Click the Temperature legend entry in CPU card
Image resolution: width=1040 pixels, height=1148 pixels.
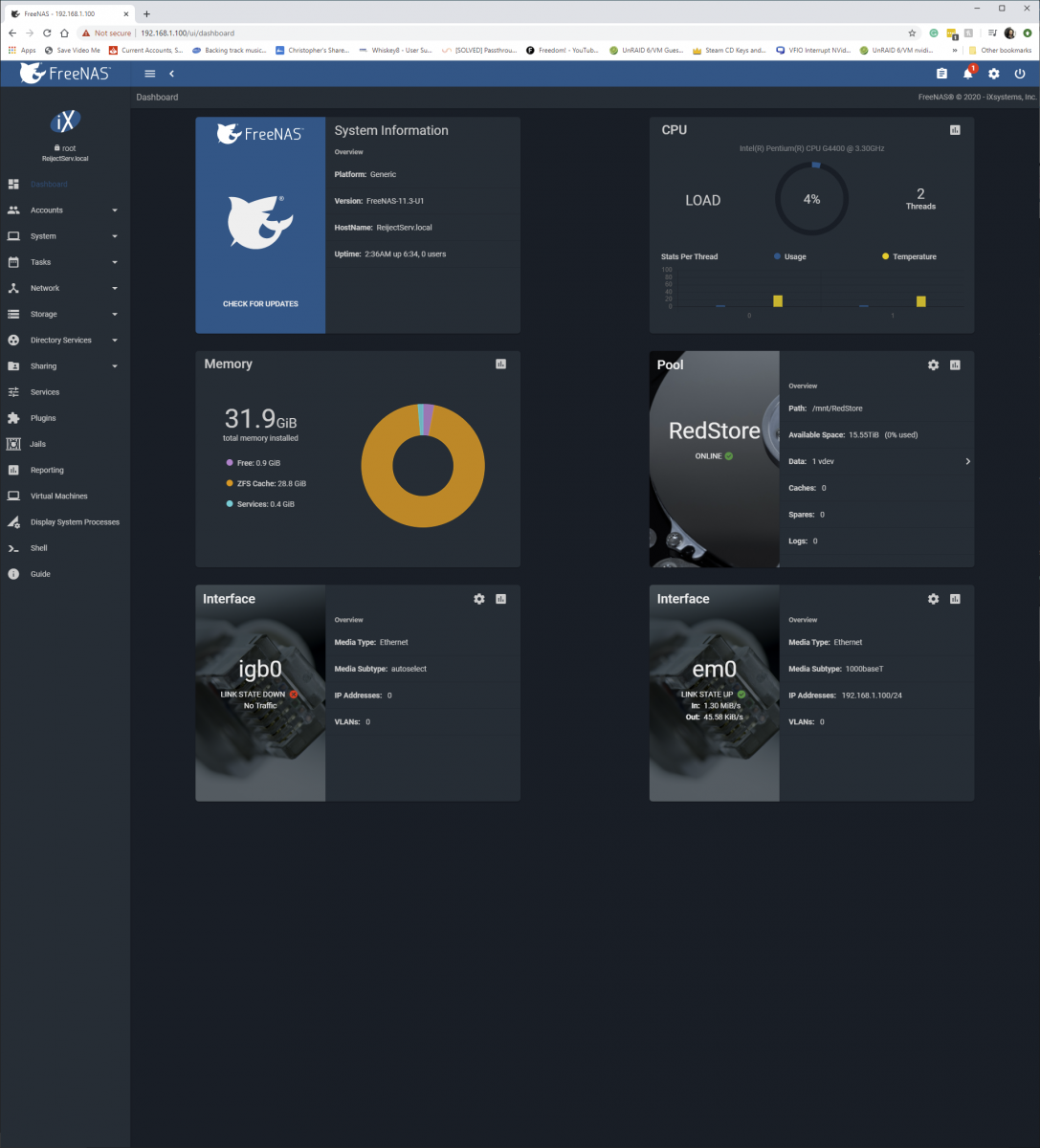pos(909,256)
